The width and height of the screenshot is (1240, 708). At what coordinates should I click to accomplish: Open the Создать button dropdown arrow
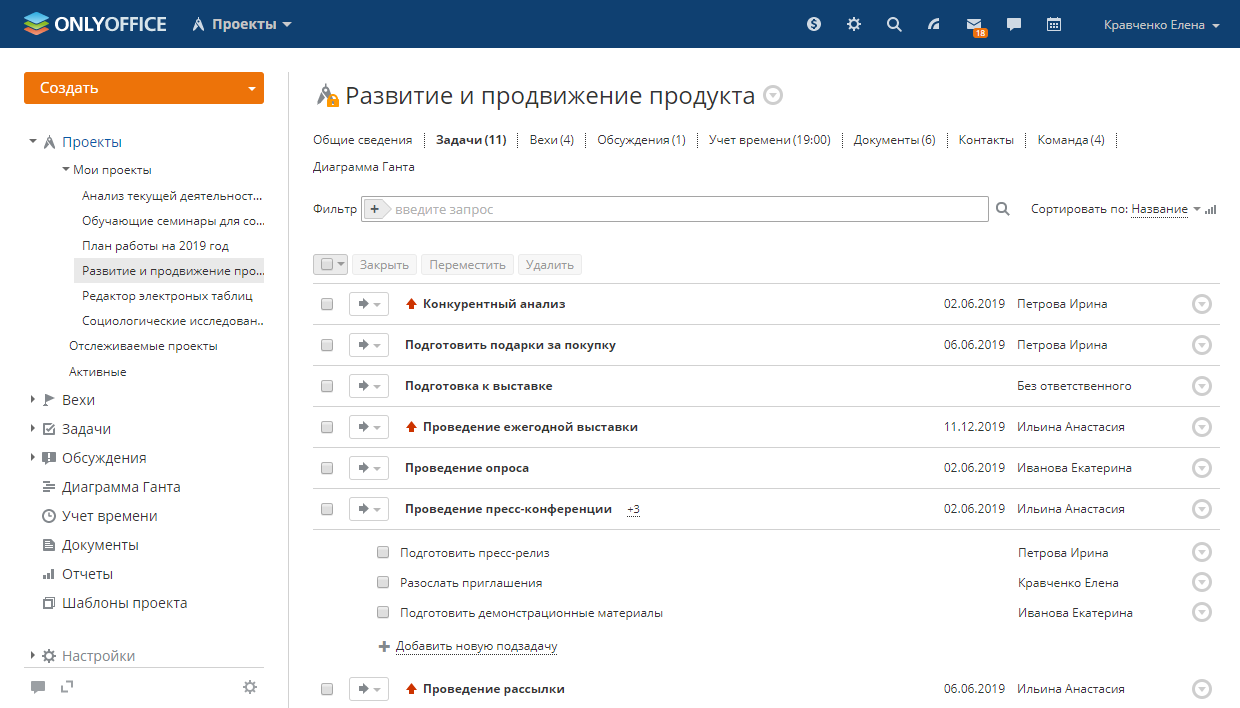coord(251,88)
